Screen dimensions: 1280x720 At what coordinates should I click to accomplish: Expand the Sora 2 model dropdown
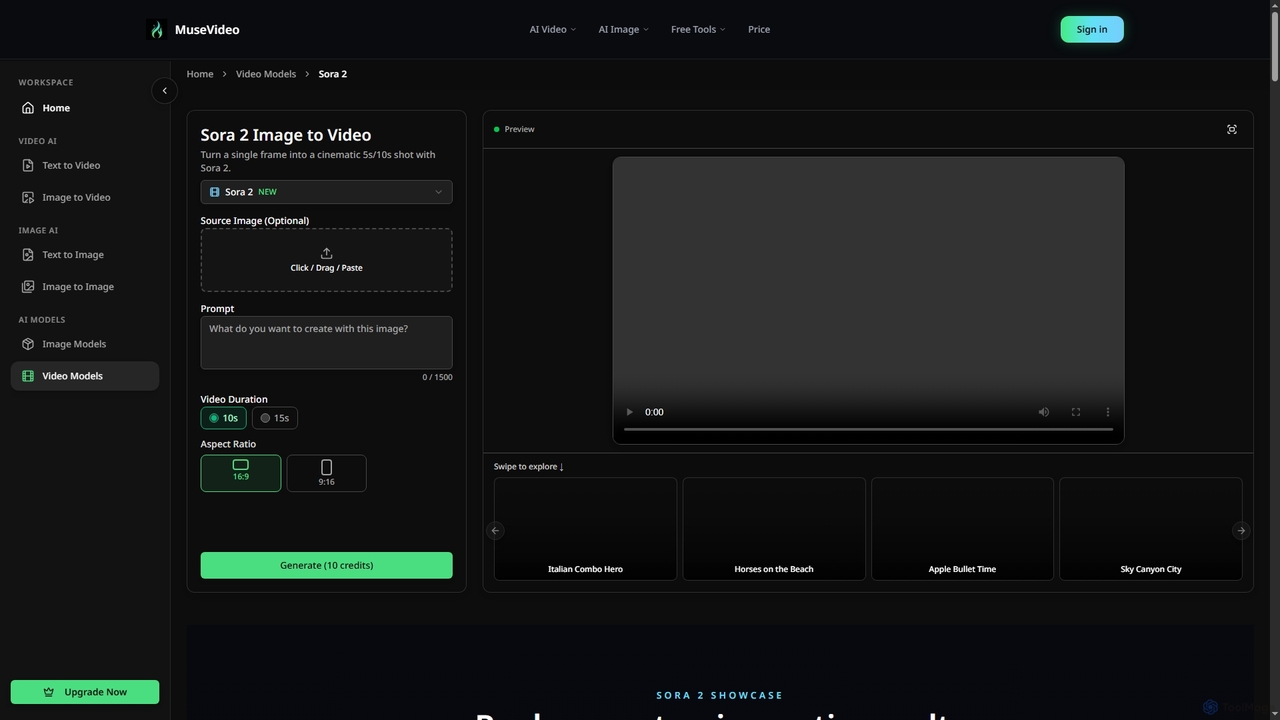pyautogui.click(x=326, y=192)
